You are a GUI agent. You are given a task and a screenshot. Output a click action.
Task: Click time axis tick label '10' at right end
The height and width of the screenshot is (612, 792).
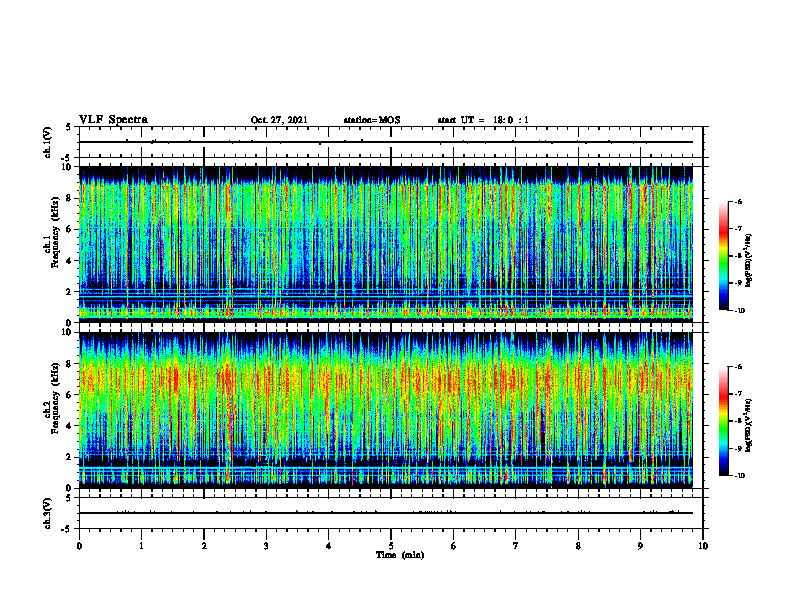click(703, 546)
